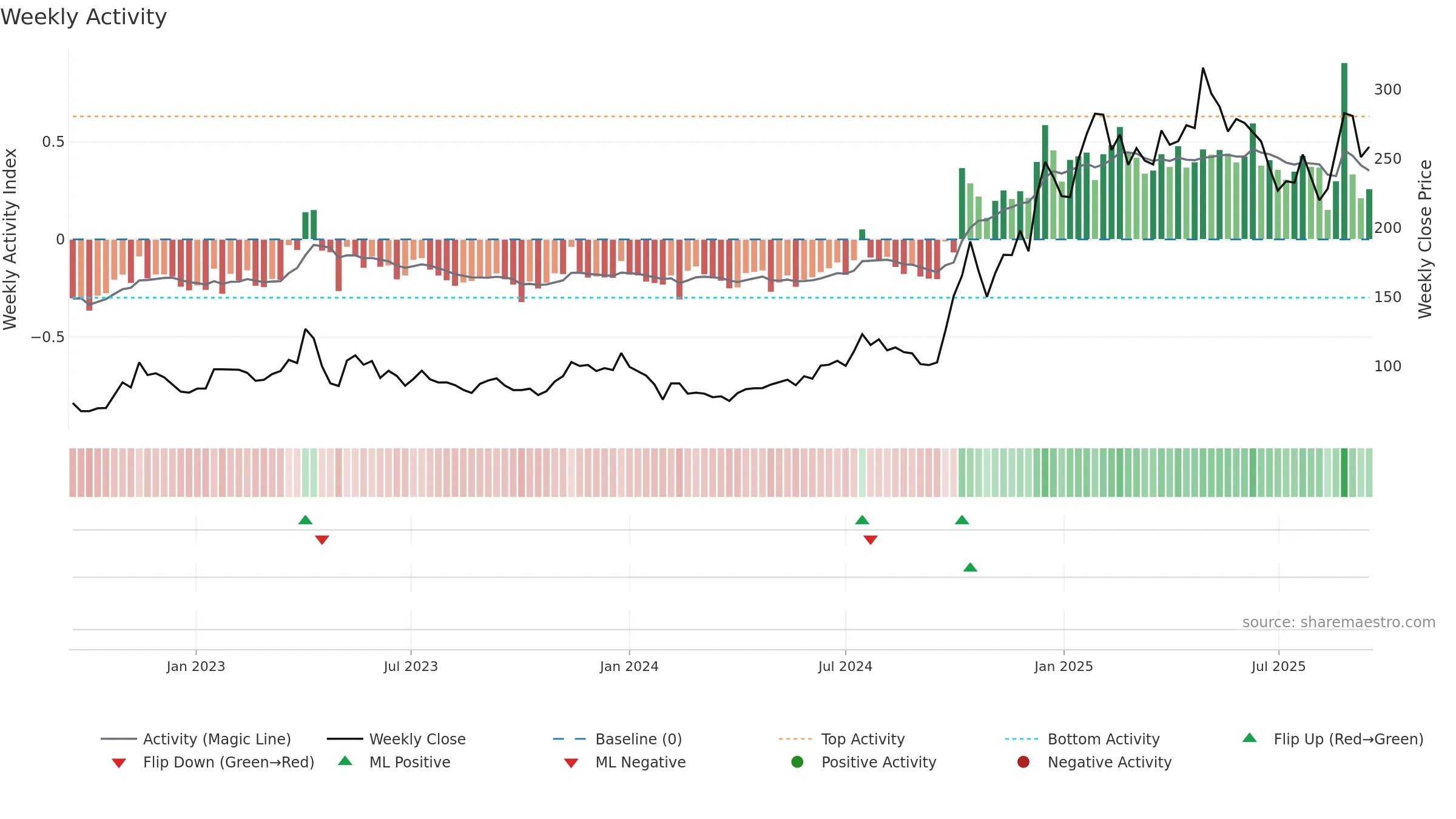Toggle the ML Positive legend entry

click(x=394, y=762)
